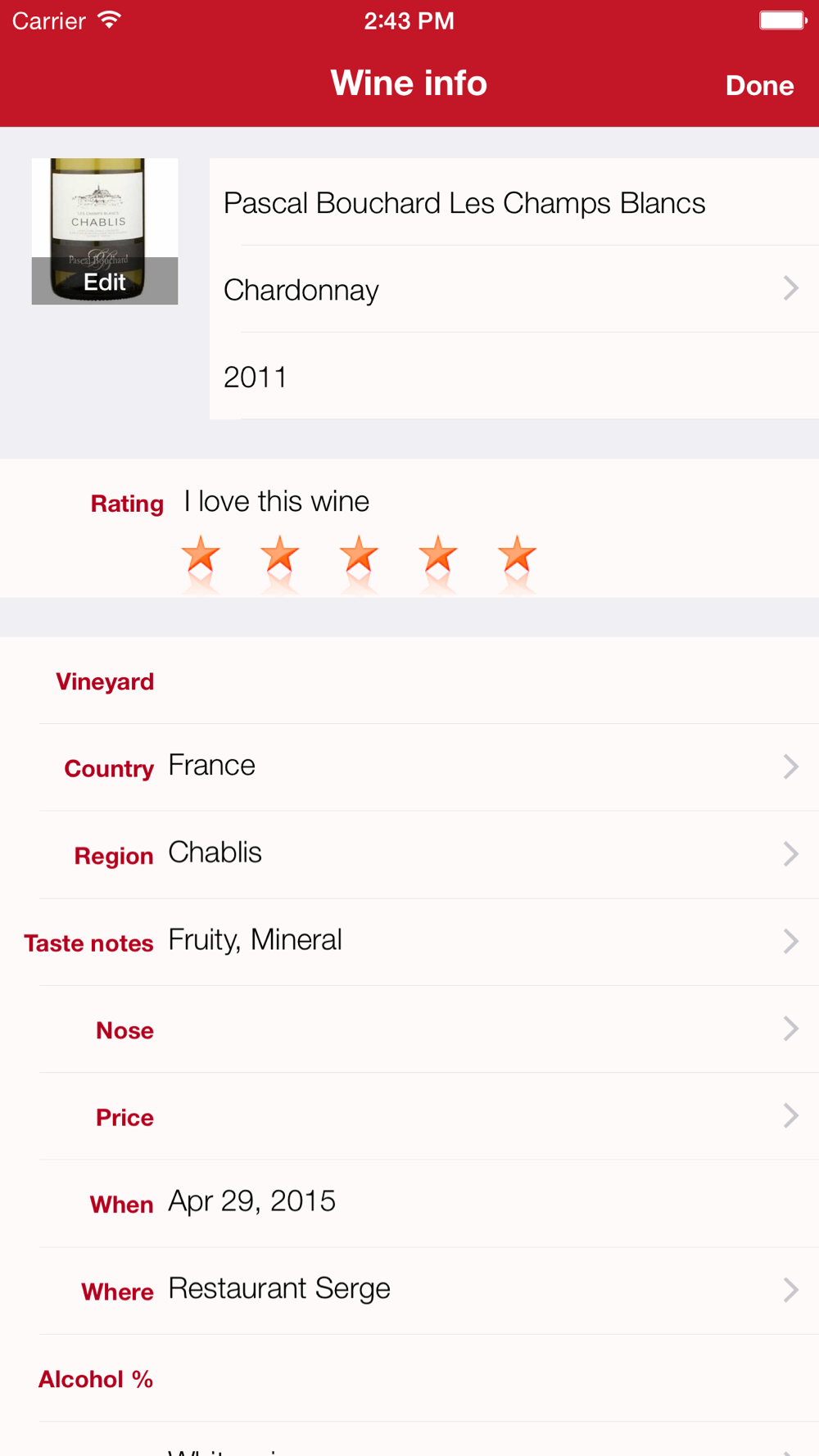819x1456 pixels.
Task: Open the Nose options chevron
Action: coord(790,1029)
